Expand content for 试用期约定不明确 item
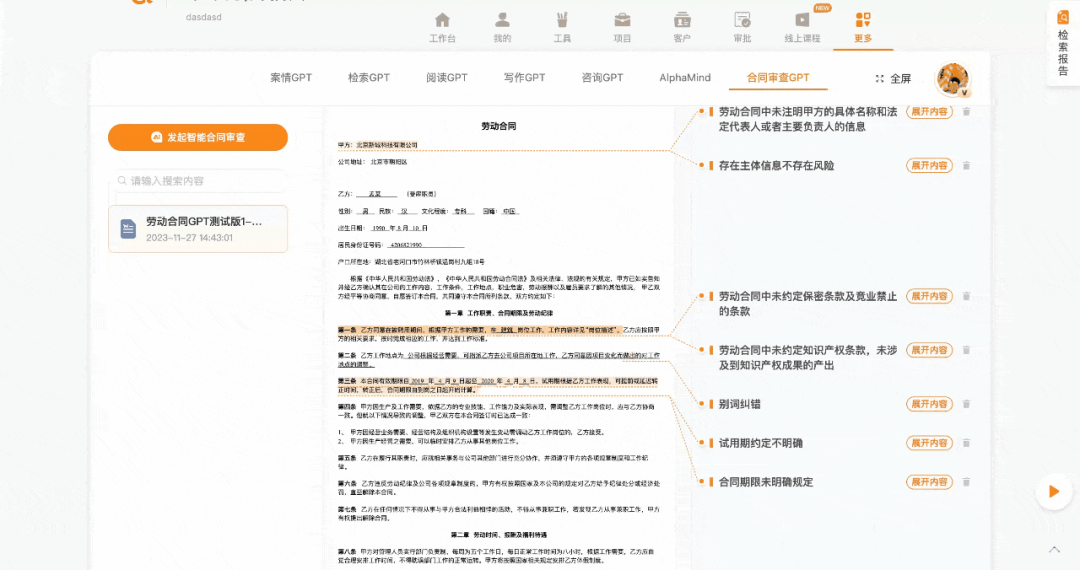This screenshot has width=1080, height=570. [x=929, y=443]
